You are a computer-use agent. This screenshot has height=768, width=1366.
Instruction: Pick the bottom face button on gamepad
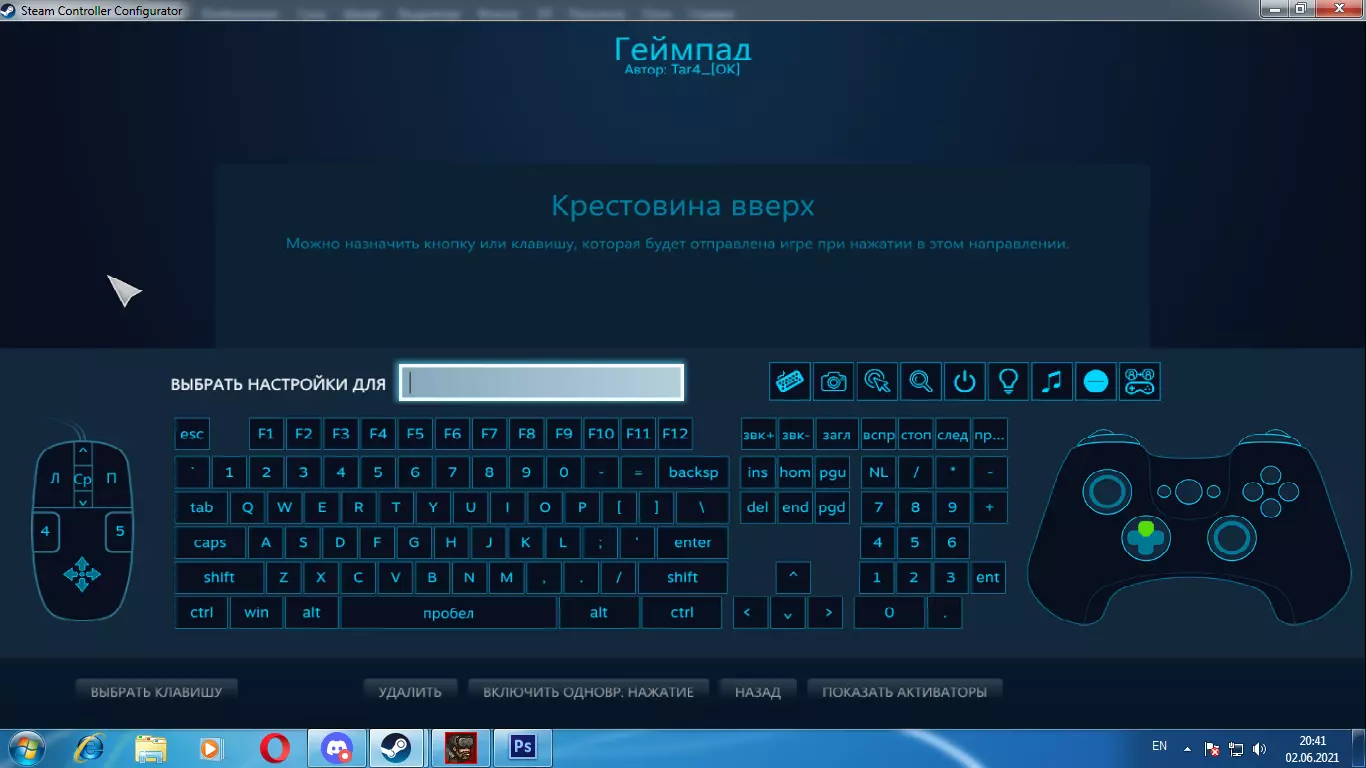[x=1270, y=509]
